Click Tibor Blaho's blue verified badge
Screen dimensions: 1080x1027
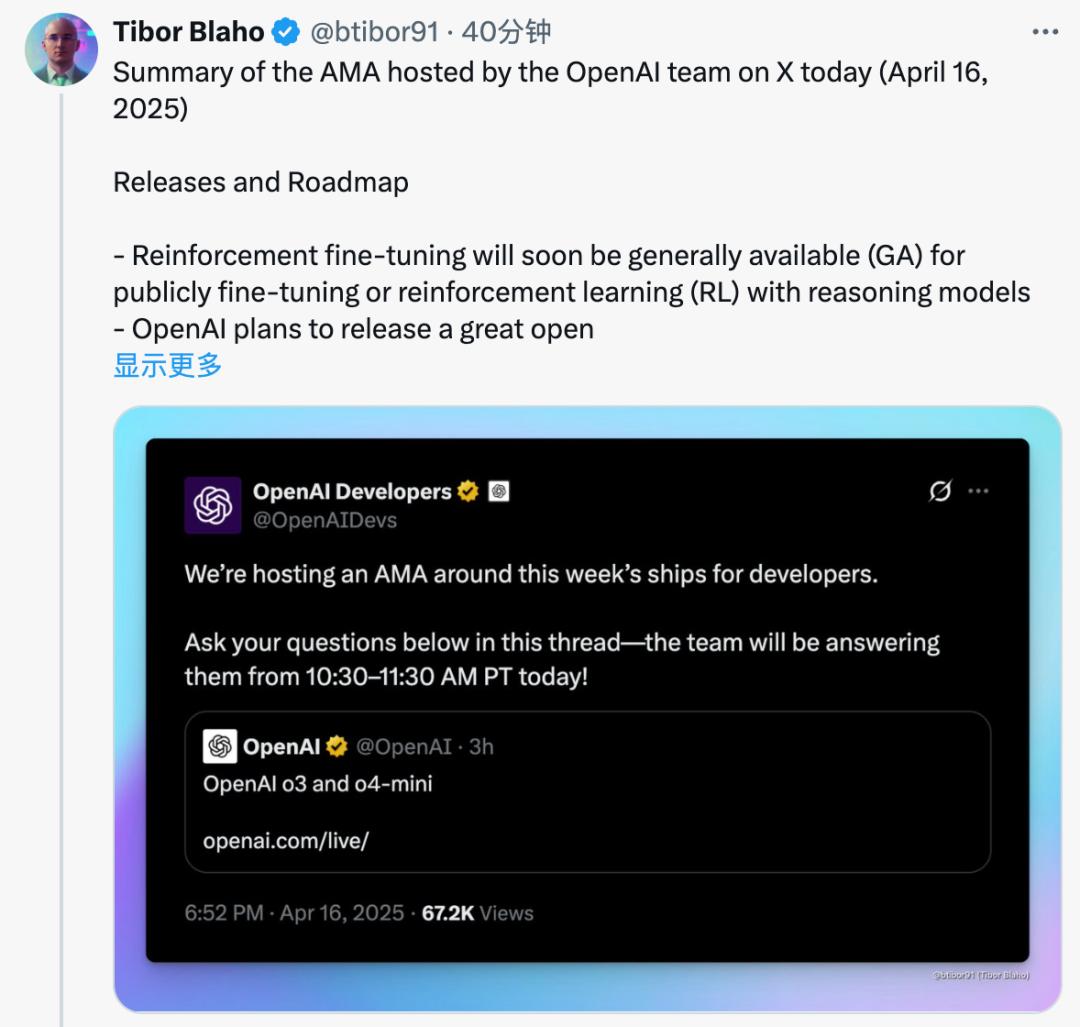(286, 32)
